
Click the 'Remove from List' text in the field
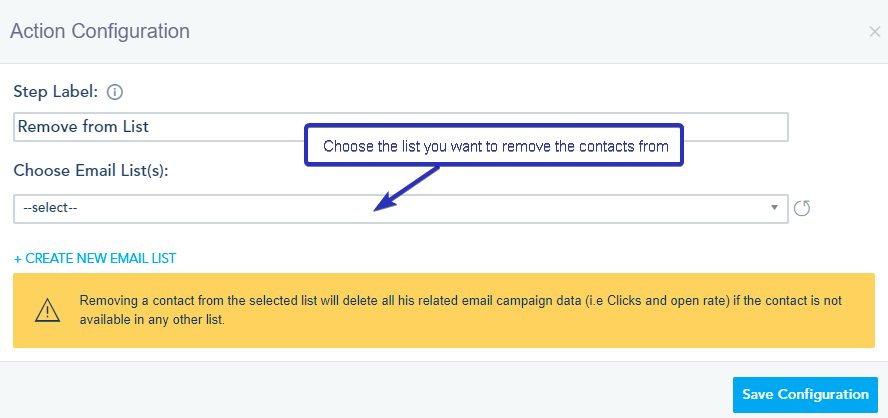(x=83, y=127)
